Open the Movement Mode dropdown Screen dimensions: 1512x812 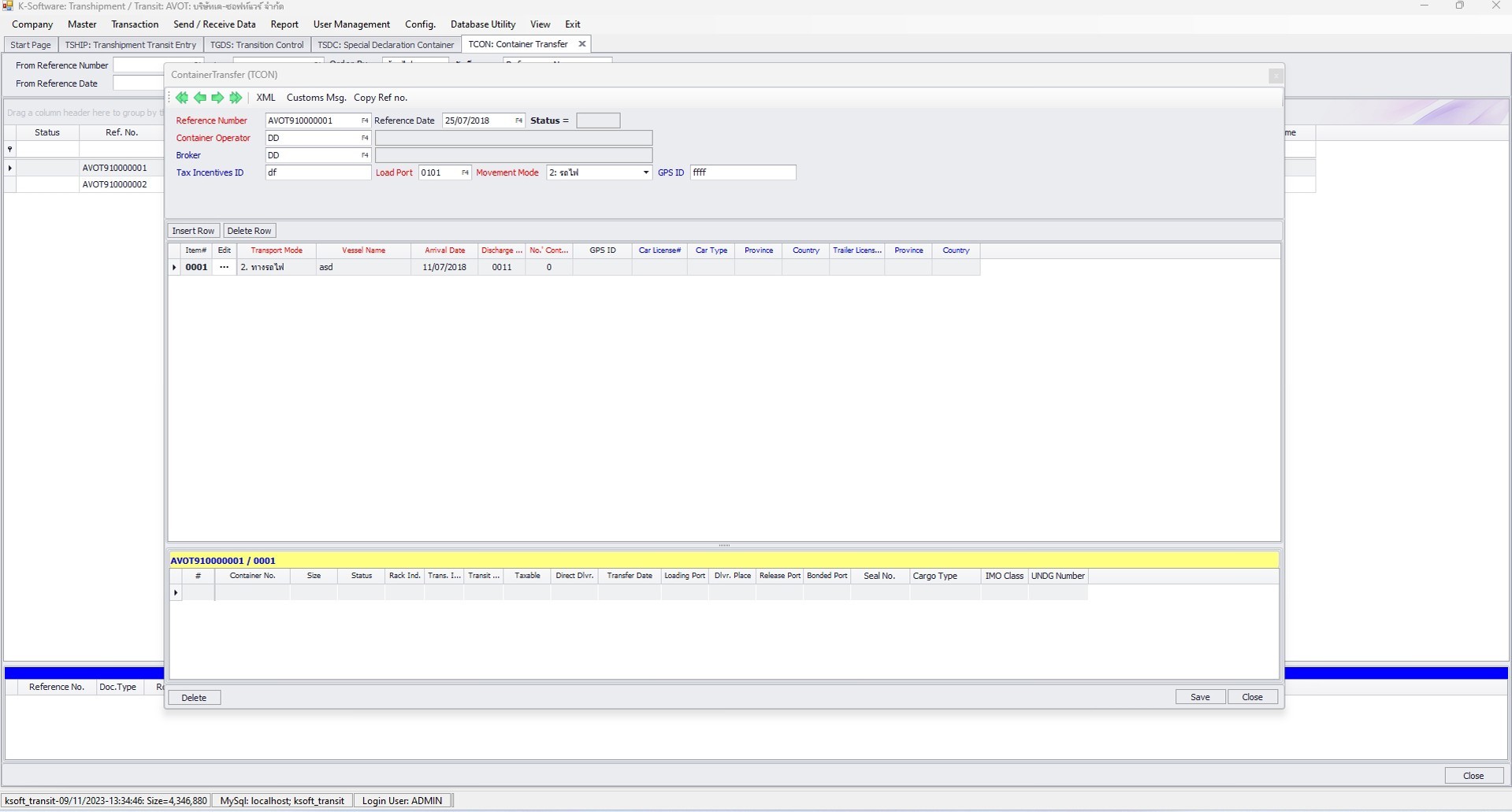pyautogui.click(x=645, y=172)
